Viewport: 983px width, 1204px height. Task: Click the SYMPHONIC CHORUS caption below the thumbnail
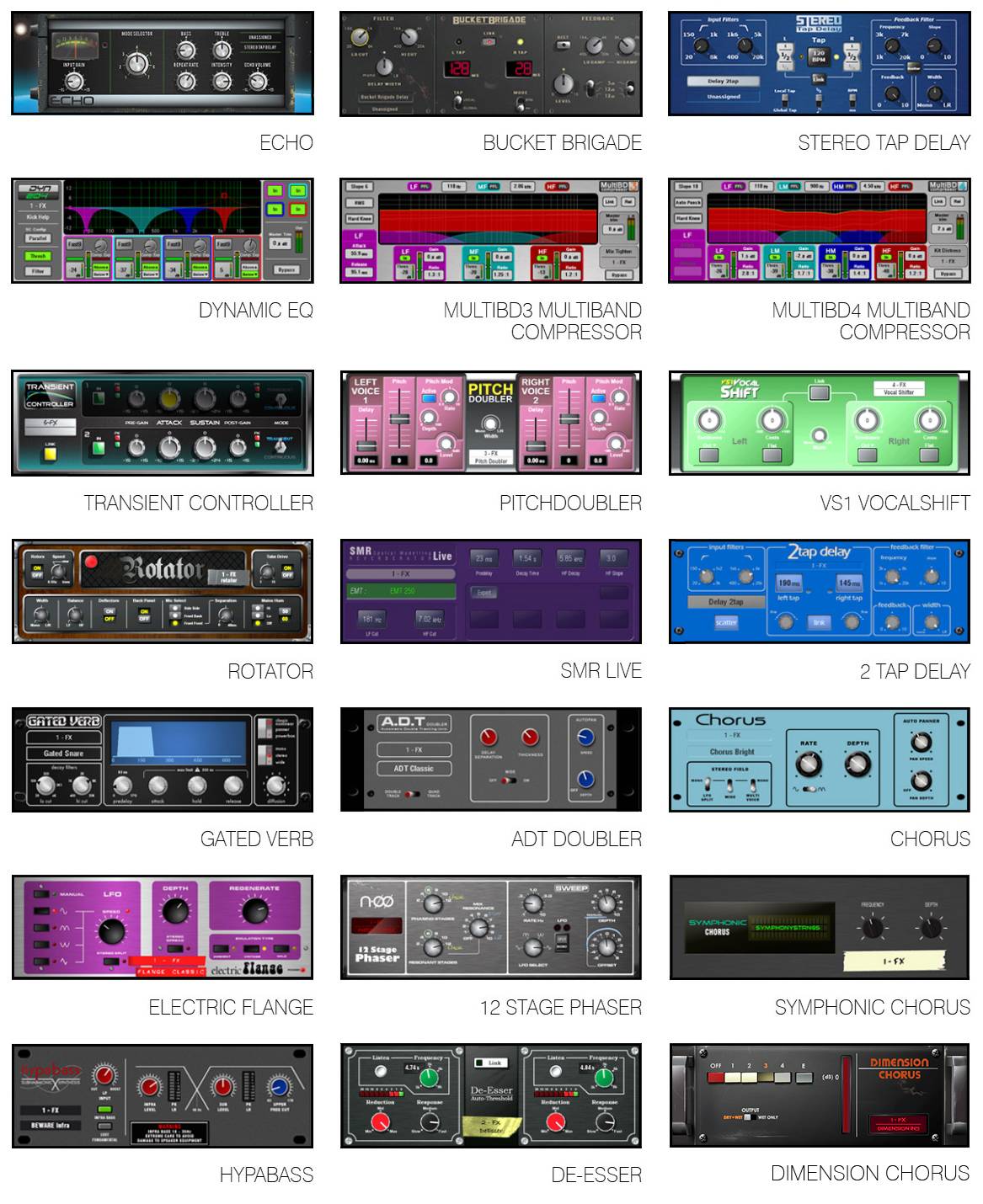pos(872,1008)
